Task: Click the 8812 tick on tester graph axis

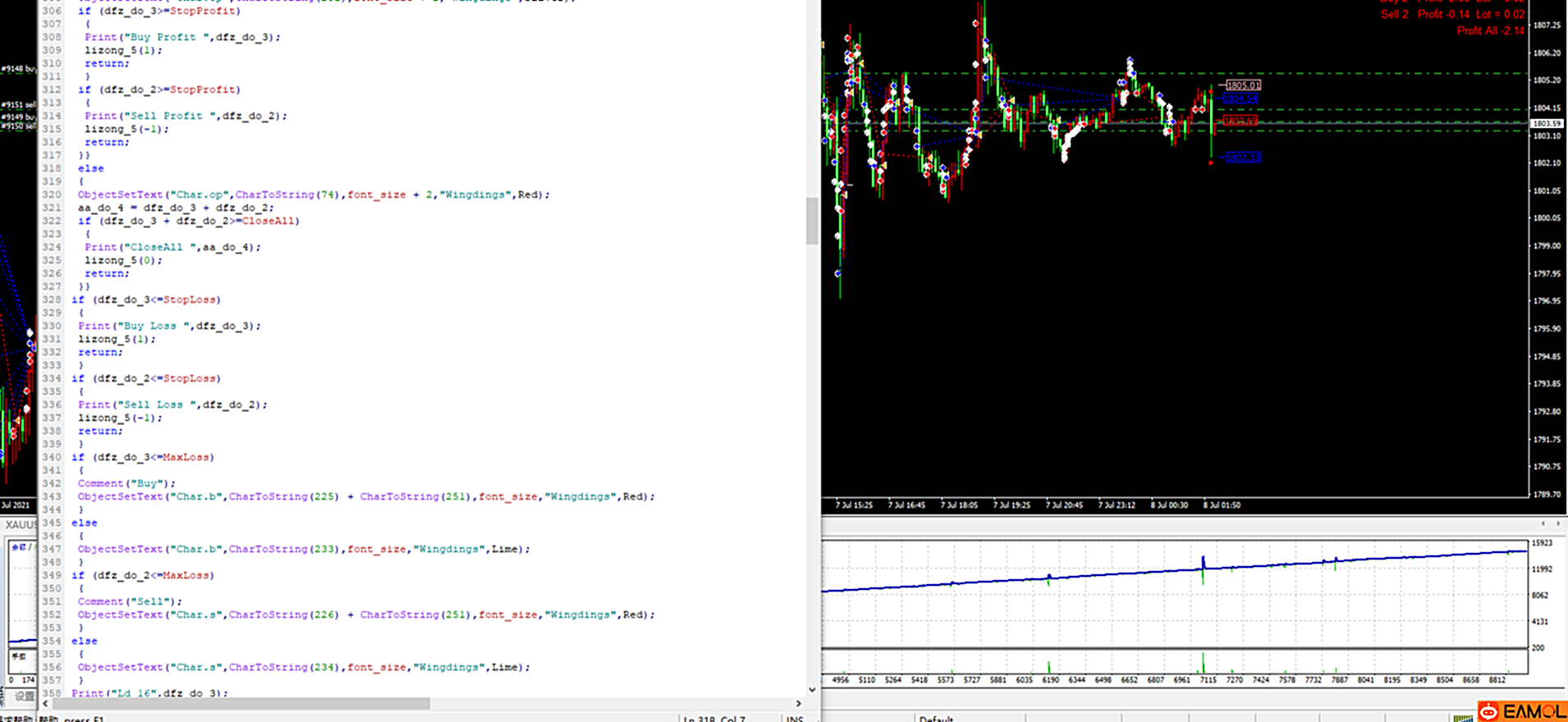Action: click(x=1497, y=680)
